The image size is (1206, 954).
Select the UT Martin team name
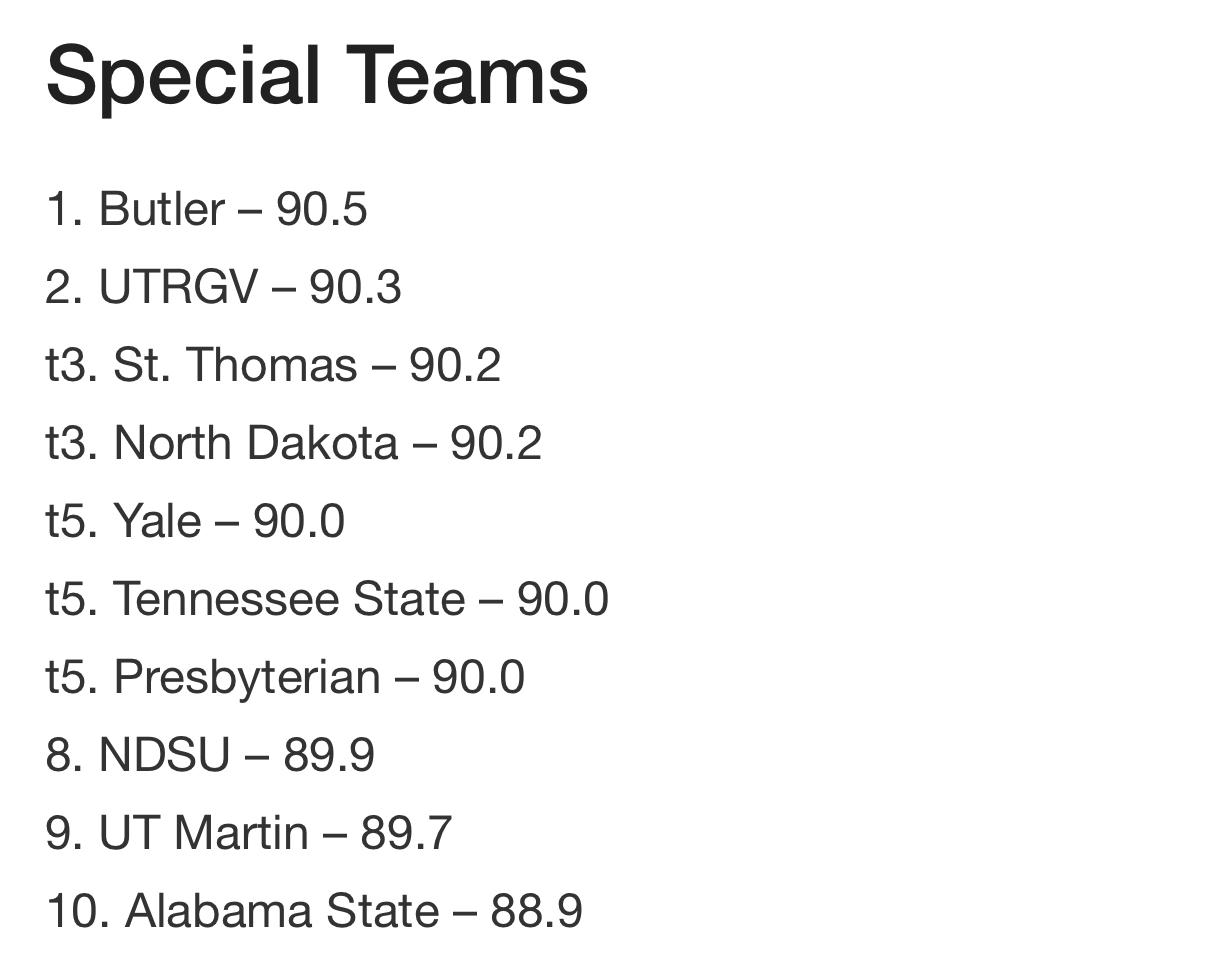tap(203, 833)
